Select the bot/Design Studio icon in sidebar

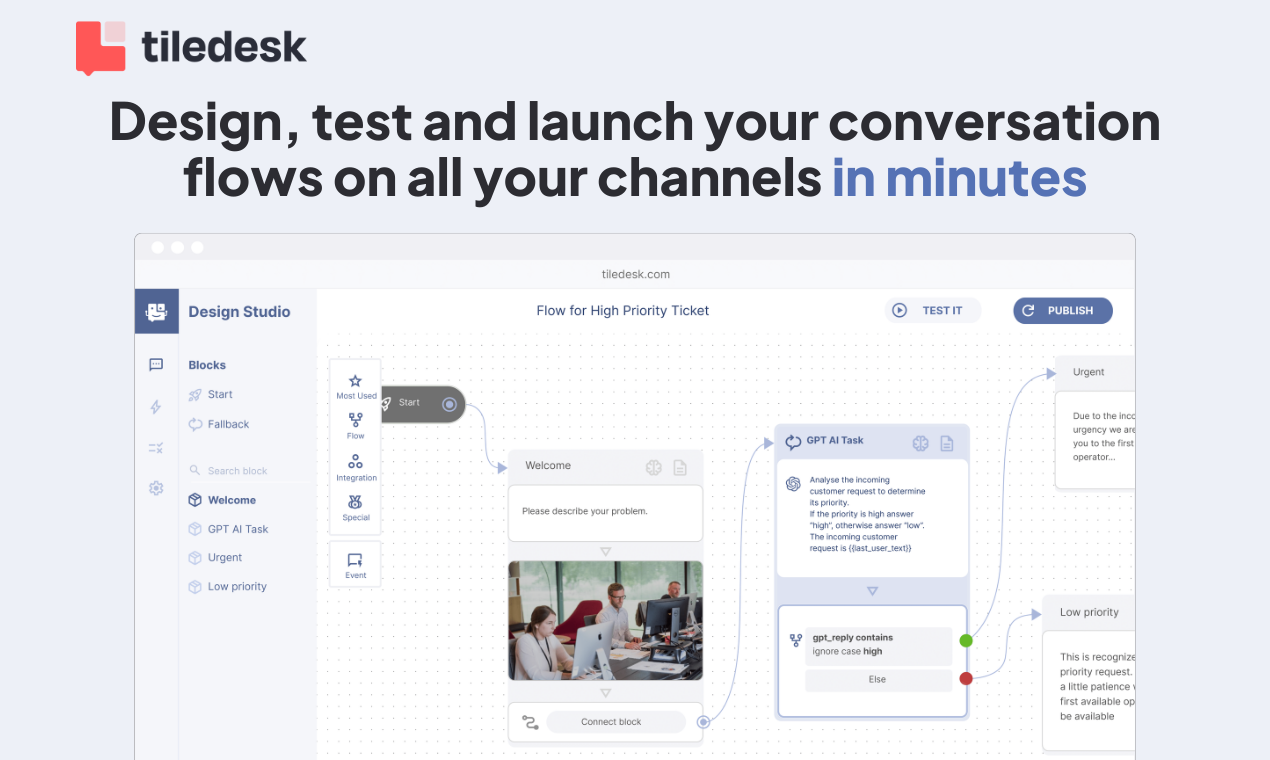pos(156,311)
